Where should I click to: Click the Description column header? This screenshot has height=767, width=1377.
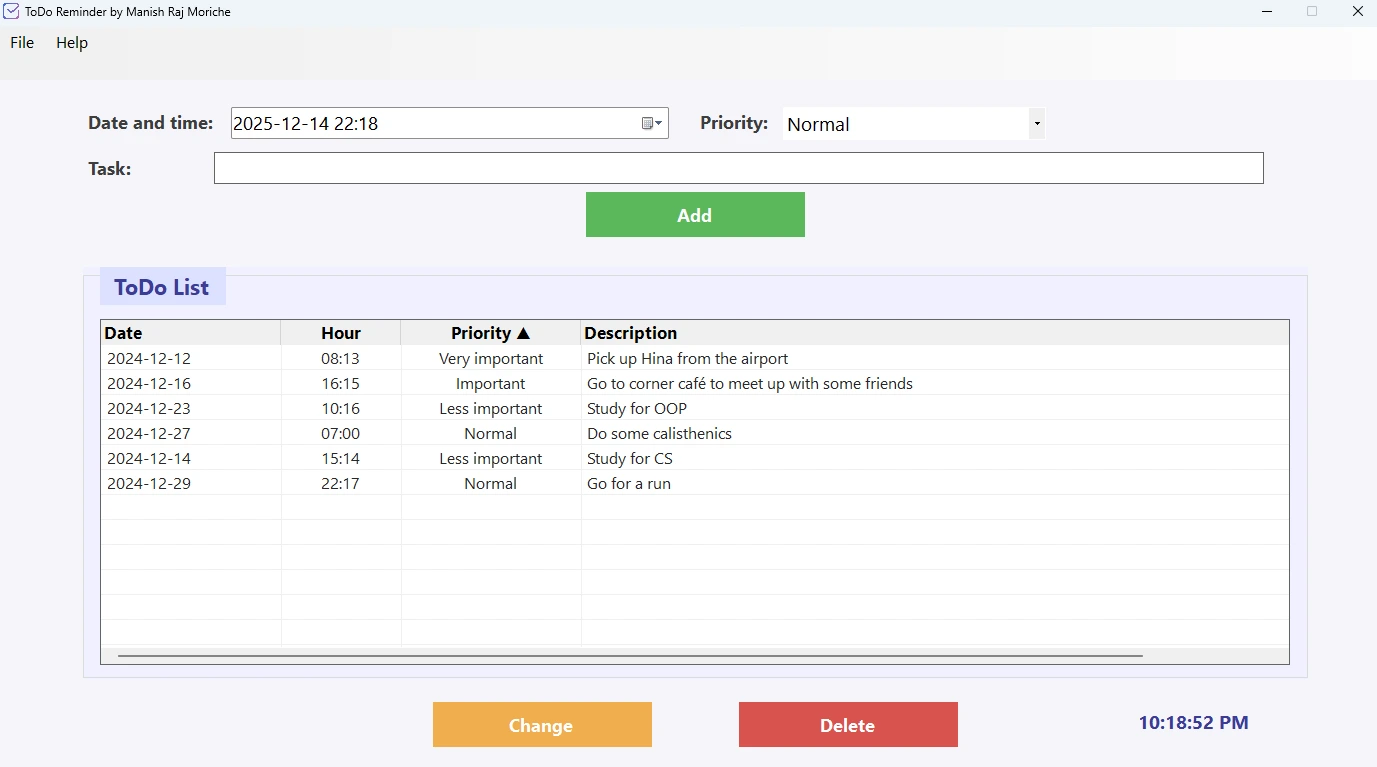[x=631, y=332]
